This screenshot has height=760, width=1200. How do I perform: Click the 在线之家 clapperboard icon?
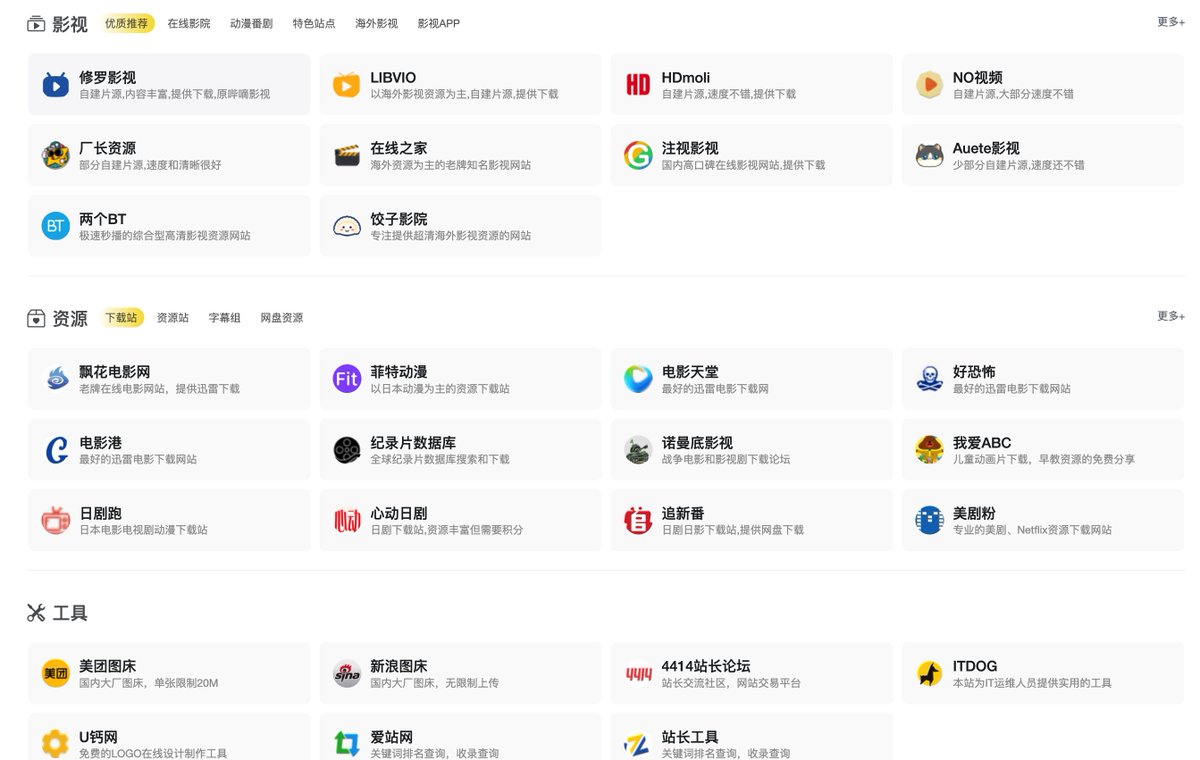tap(346, 155)
